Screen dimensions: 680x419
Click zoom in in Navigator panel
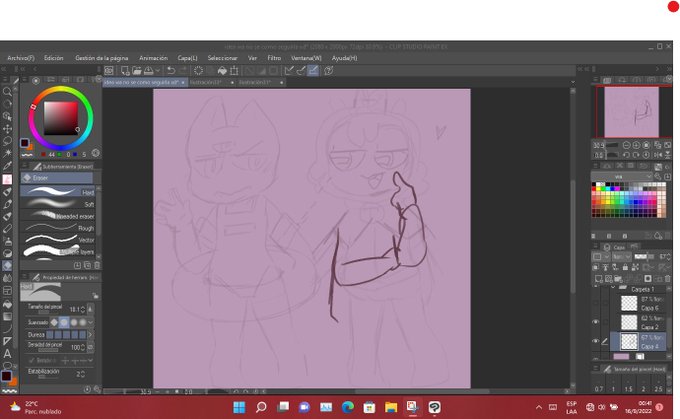click(636, 145)
